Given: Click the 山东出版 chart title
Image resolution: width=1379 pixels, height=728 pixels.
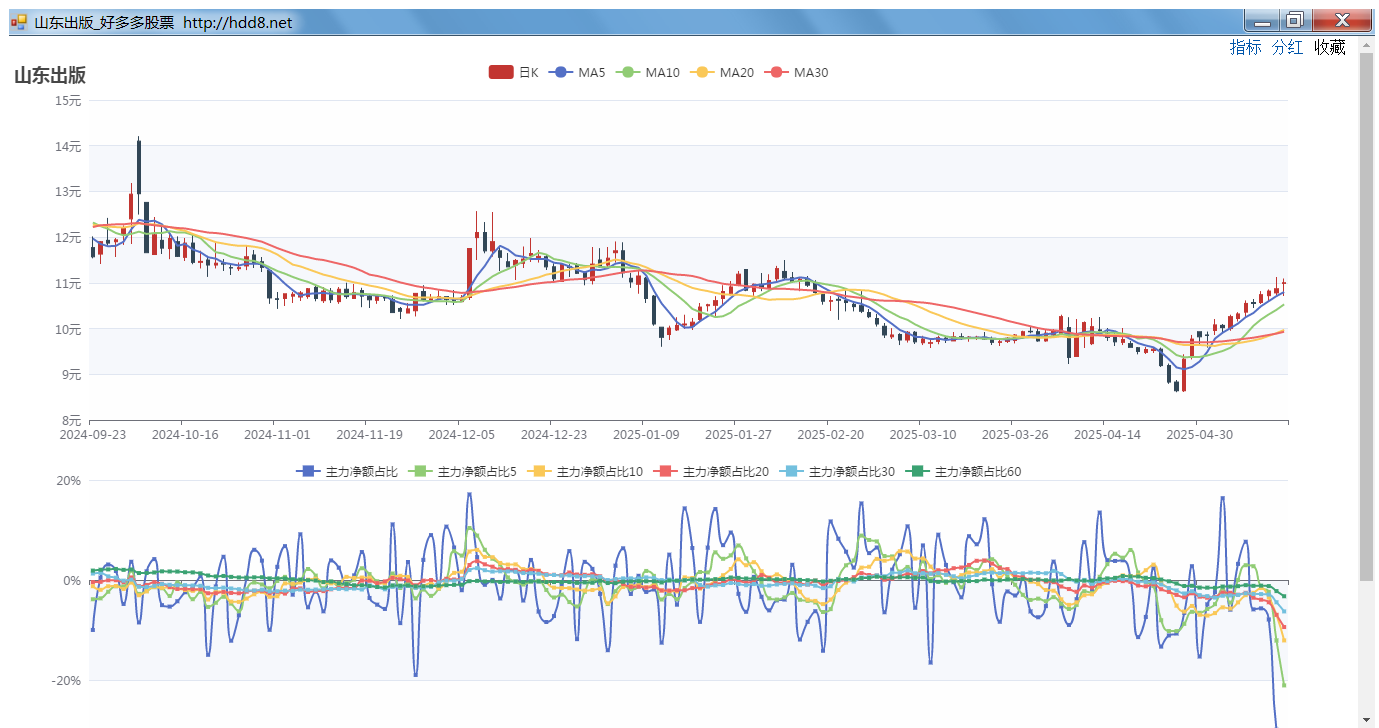Looking at the screenshot, I should 50,75.
